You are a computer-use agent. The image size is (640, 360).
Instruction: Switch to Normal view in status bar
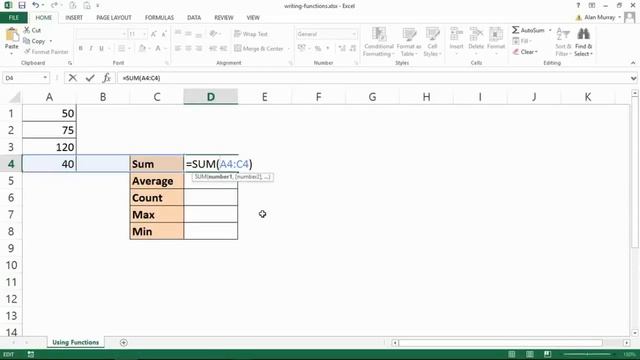(x=511, y=354)
